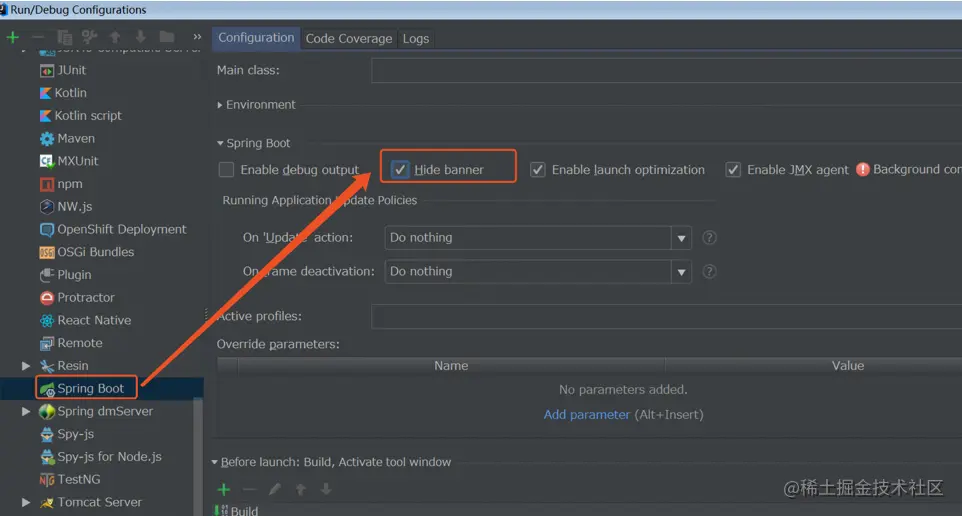Click the green Add New Configuration plus icon
The image size is (962, 516).
[x=12, y=37]
